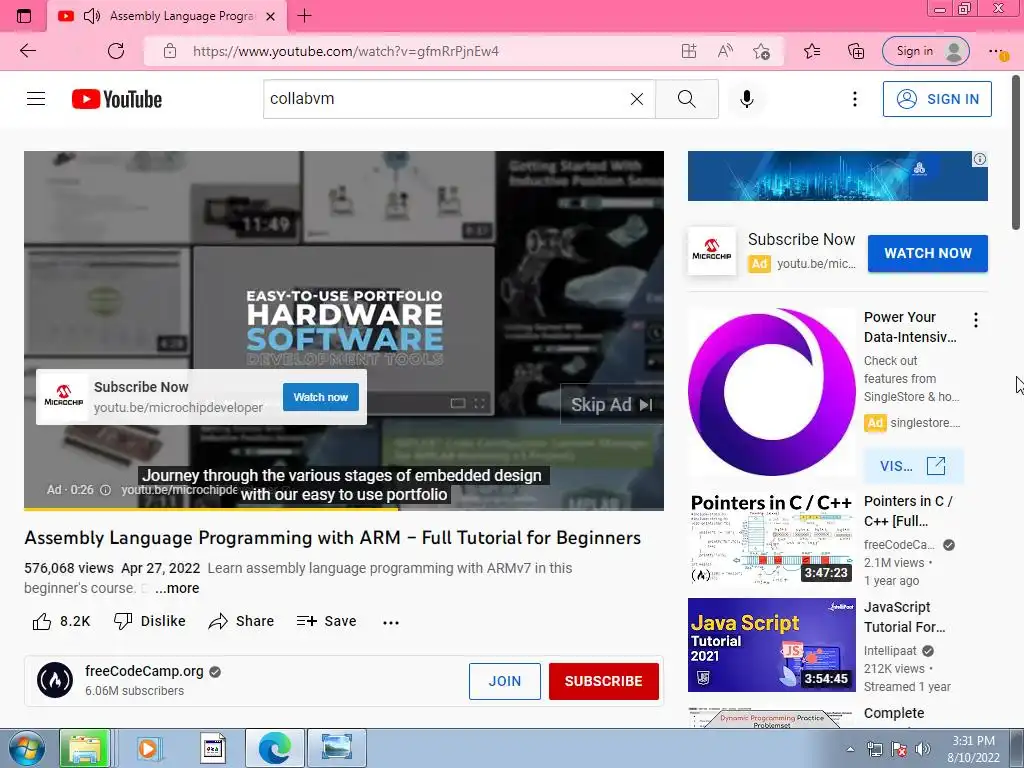Mute the tab using the speaker icon
This screenshot has height=768, width=1024.
click(92, 16)
